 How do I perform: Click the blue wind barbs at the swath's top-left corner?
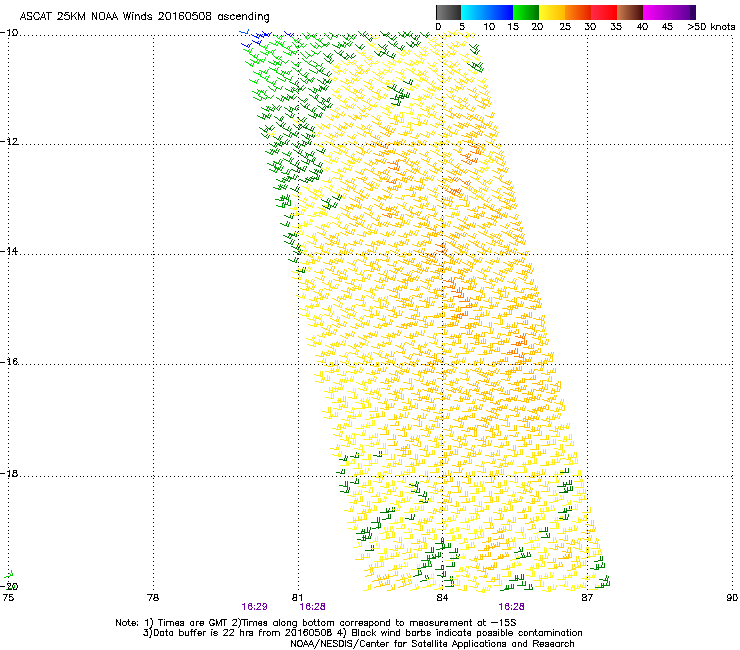click(x=256, y=38)
